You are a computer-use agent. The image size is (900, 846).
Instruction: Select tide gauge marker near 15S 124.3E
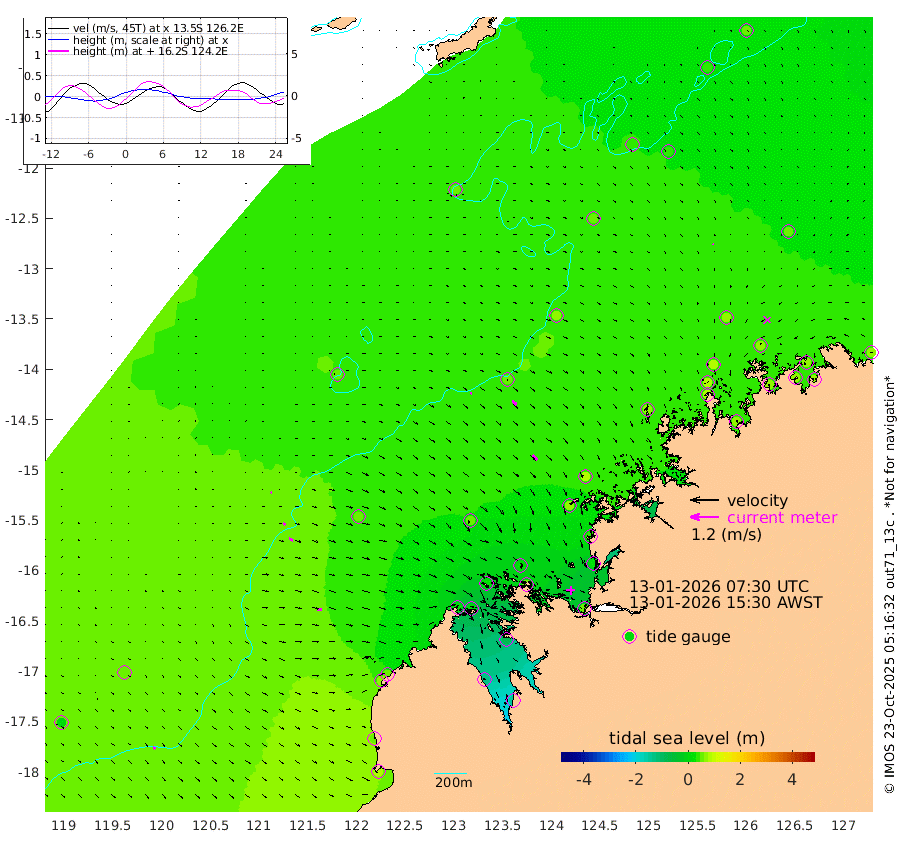pos(585,476)
